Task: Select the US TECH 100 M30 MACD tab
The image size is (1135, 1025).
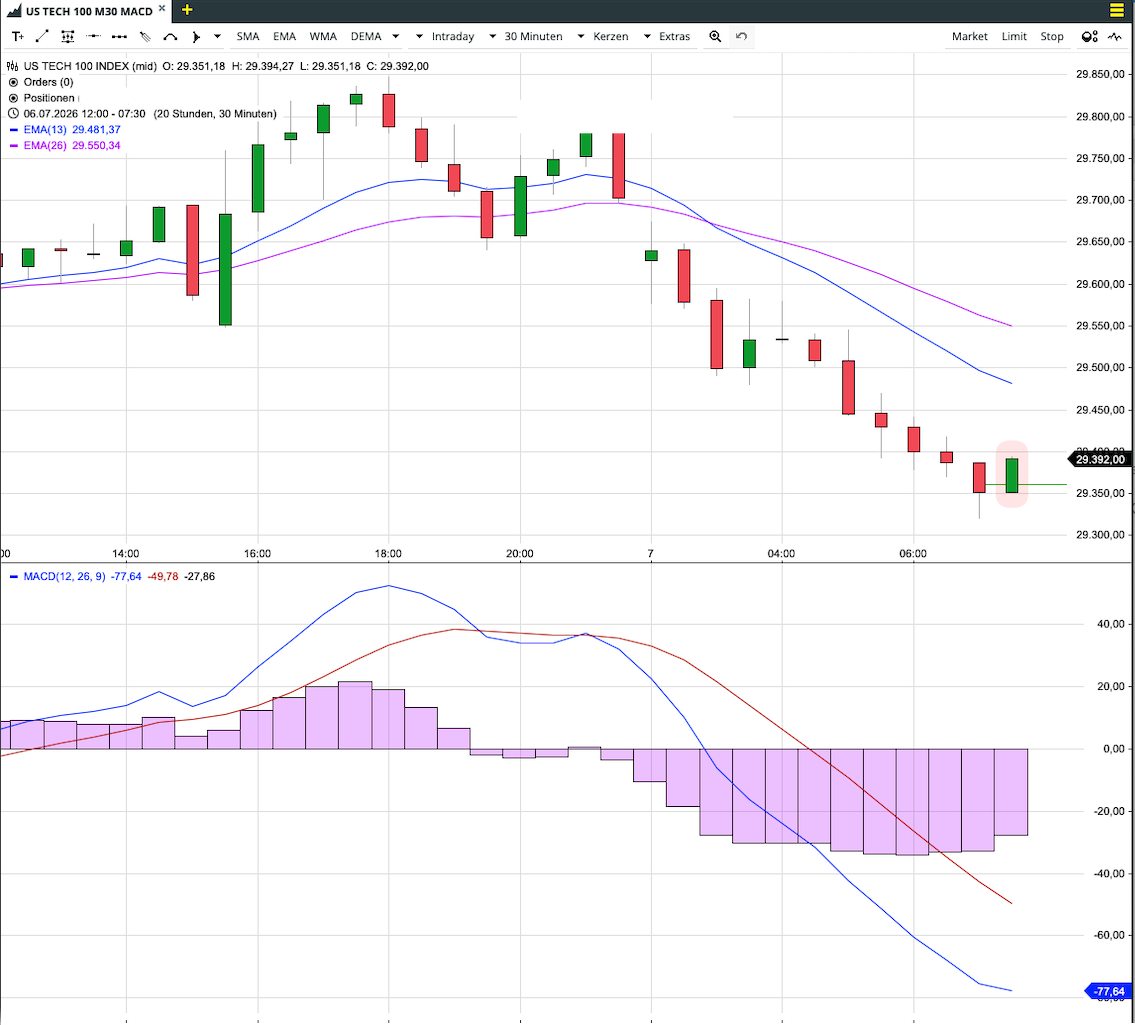Action: click(x=89, y=11)
